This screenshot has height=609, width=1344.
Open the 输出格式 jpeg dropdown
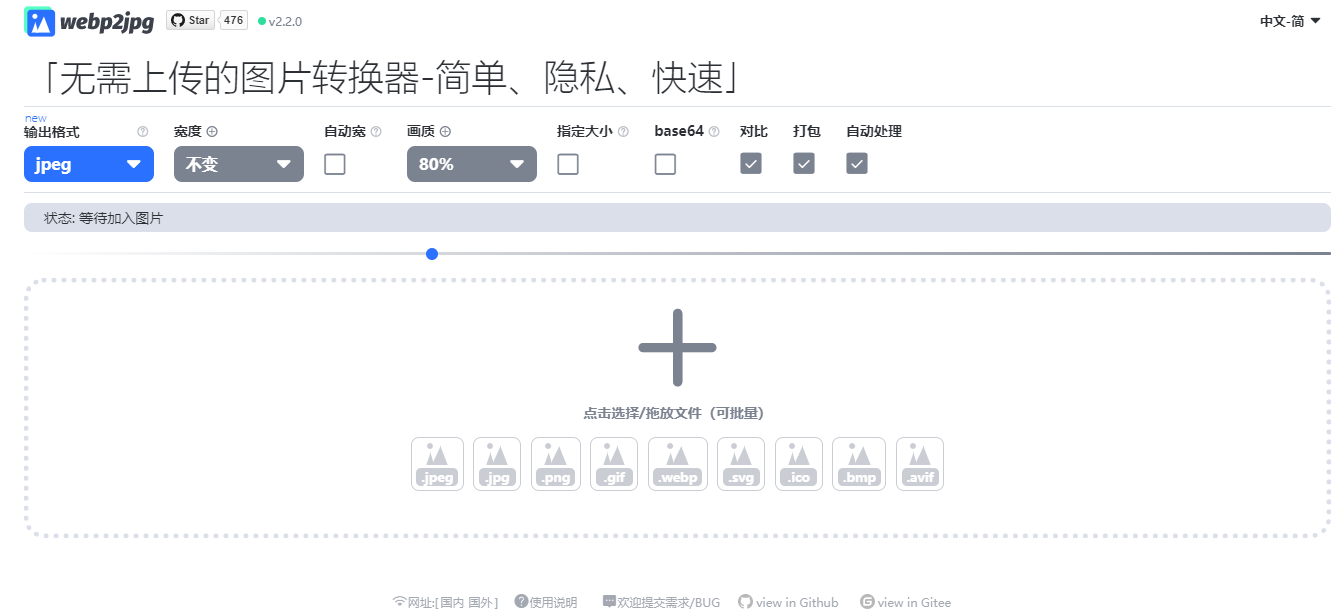(x=88, y=163)
